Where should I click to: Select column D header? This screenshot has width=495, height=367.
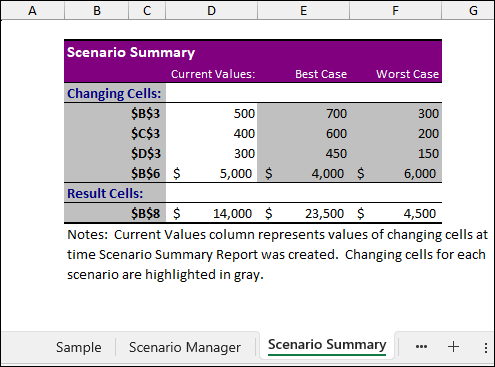[x=211, y=10]
